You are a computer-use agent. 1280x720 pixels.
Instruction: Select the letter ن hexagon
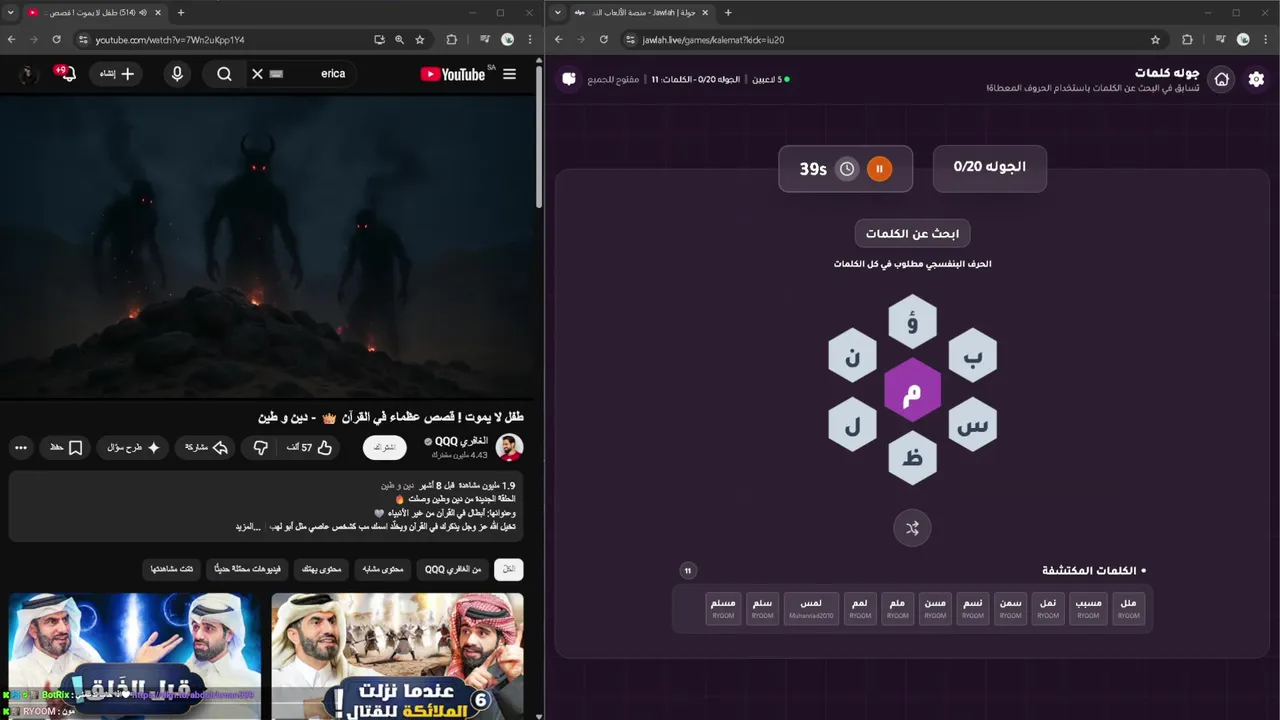coord(852,356)
